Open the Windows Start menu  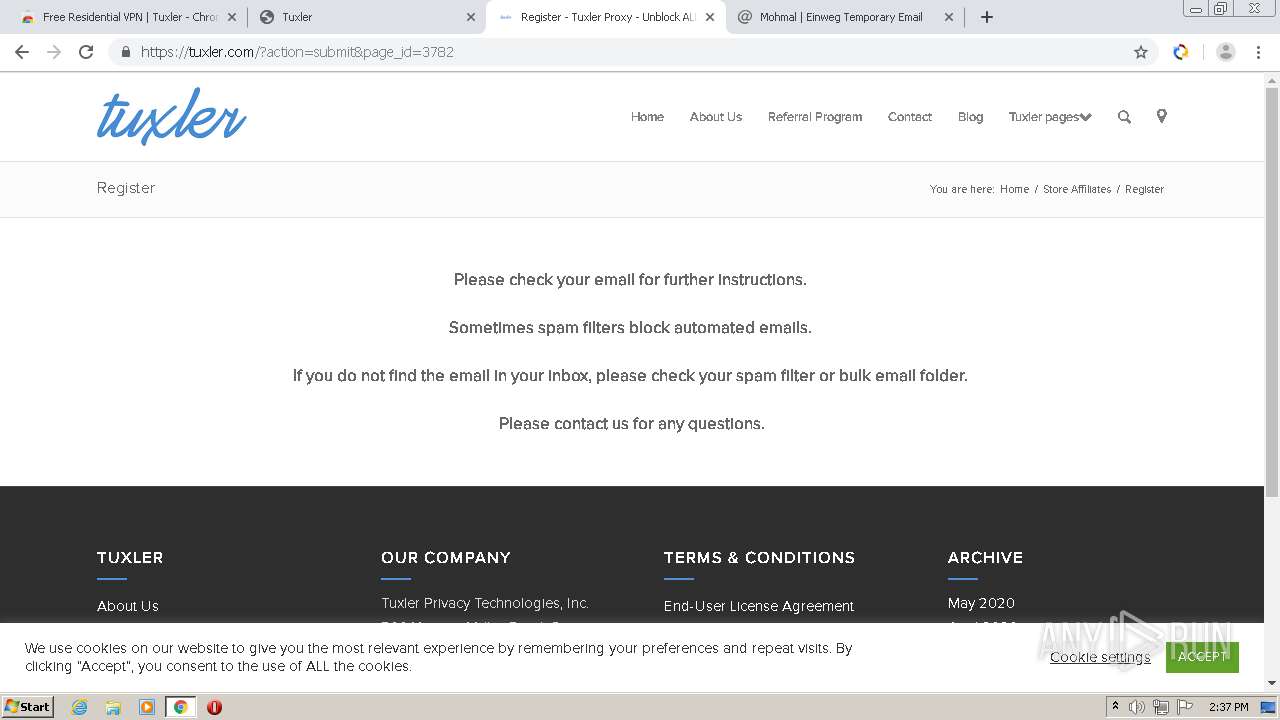click(x=28, y=706)
